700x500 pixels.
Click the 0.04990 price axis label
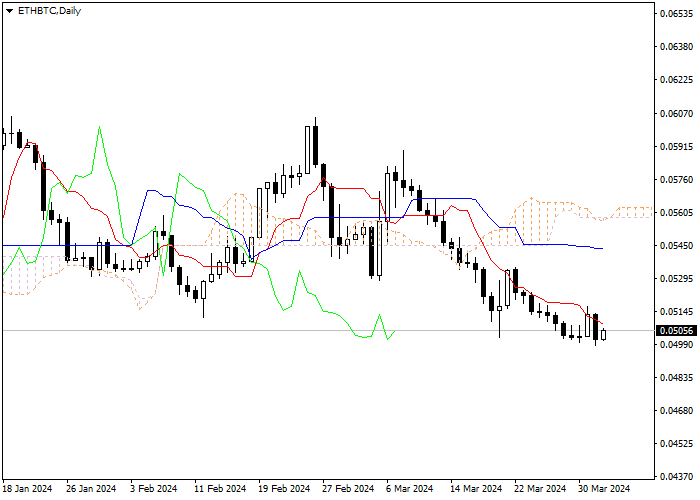(x=676, y=345)
